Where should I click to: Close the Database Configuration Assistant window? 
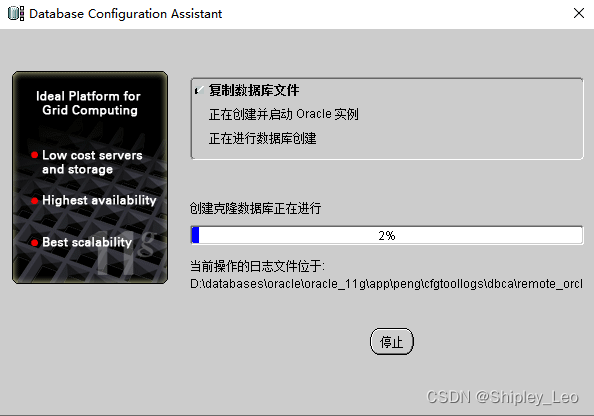[x=578, y=14]
